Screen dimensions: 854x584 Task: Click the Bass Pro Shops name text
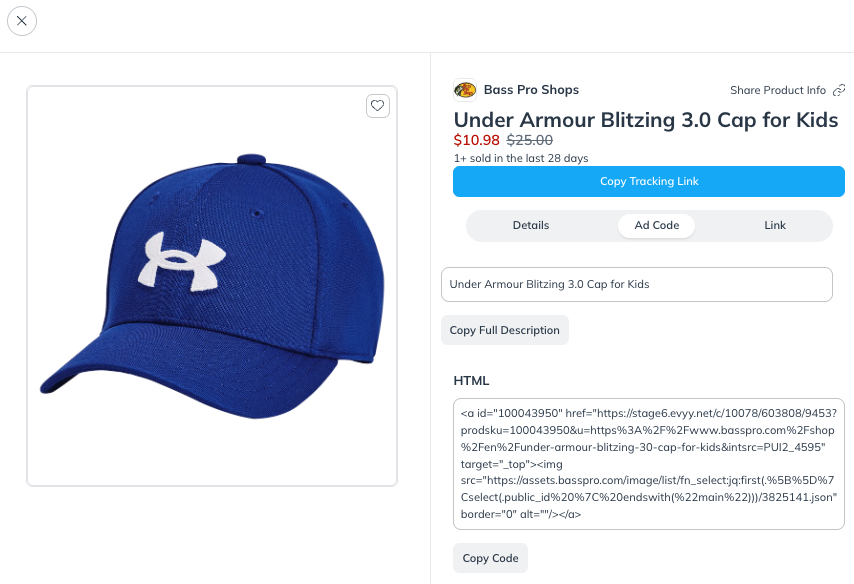tap(531, 89)
